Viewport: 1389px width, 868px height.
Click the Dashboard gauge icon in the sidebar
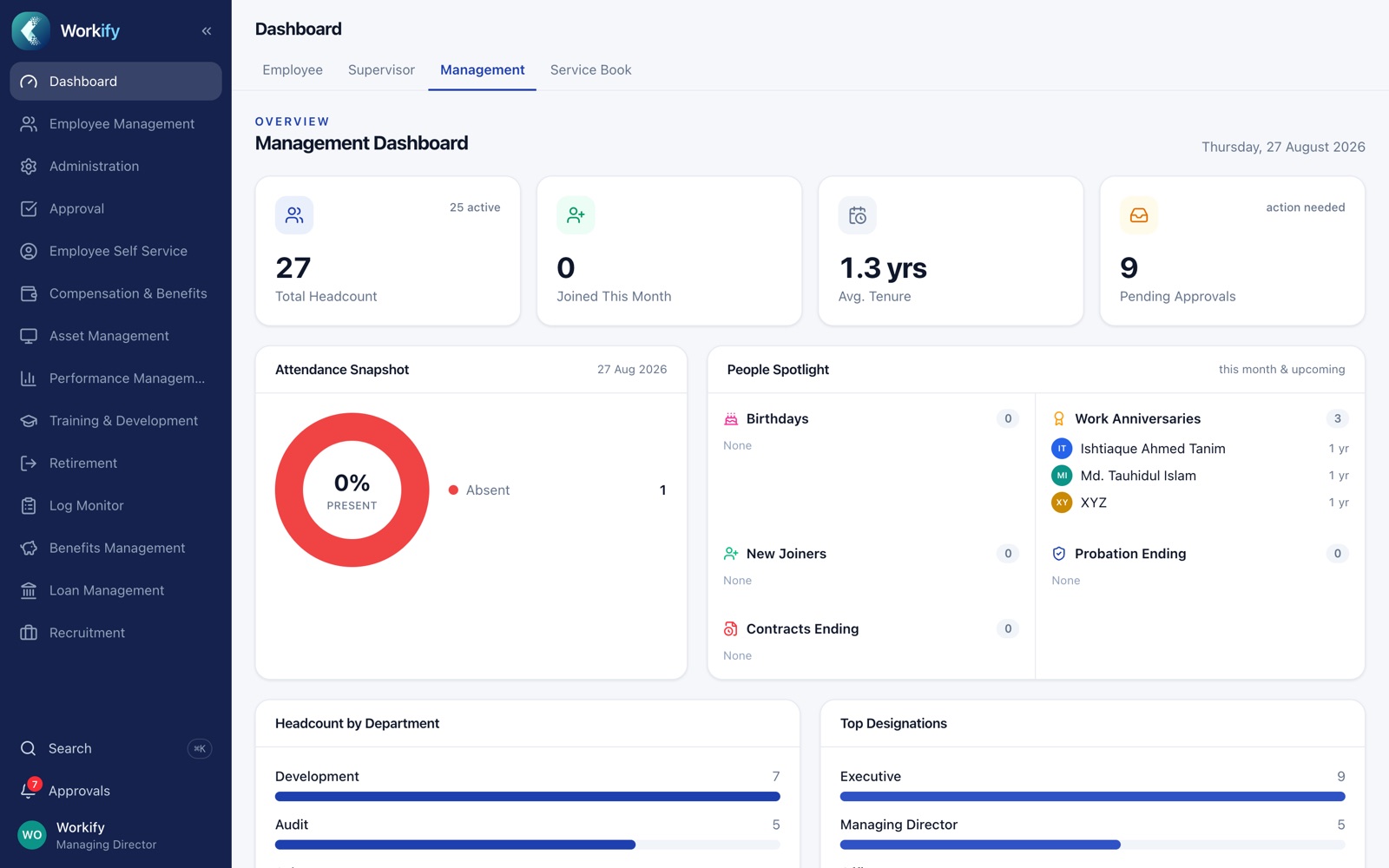tap(29, 82)
